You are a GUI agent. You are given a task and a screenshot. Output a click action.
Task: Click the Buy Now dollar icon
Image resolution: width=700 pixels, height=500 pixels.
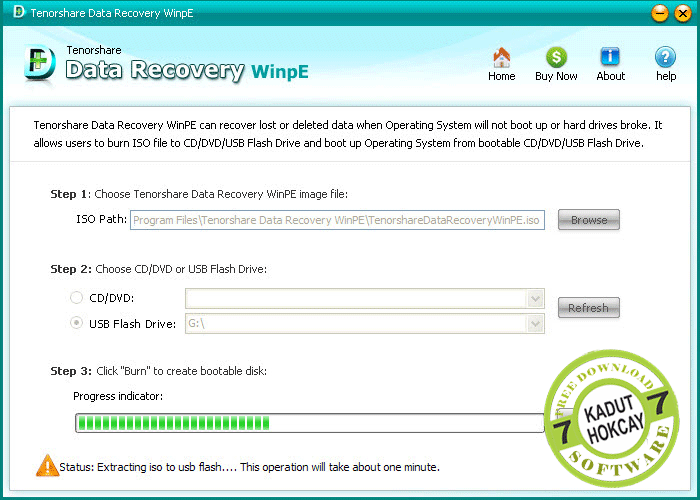click(556, 57)
